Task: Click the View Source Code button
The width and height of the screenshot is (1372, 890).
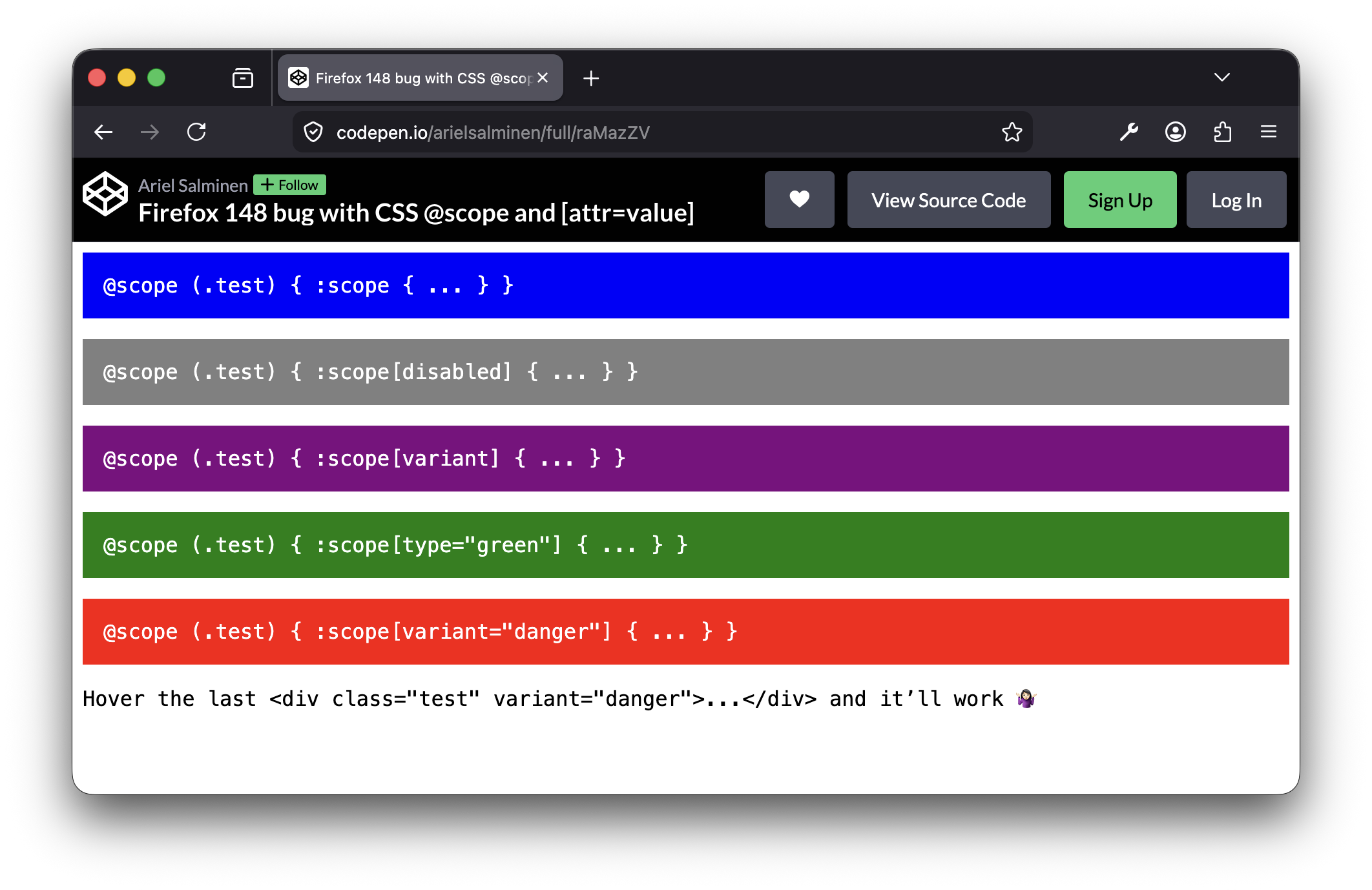Action: (x=948, y=200)
